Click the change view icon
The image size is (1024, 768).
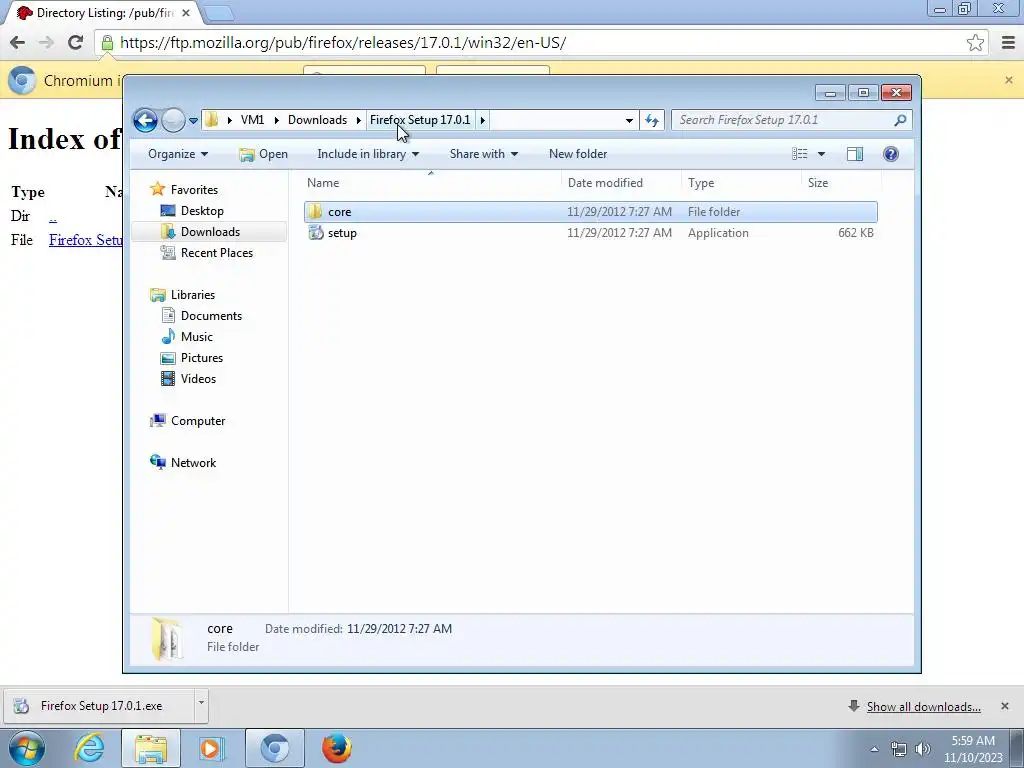click(800, 154)
